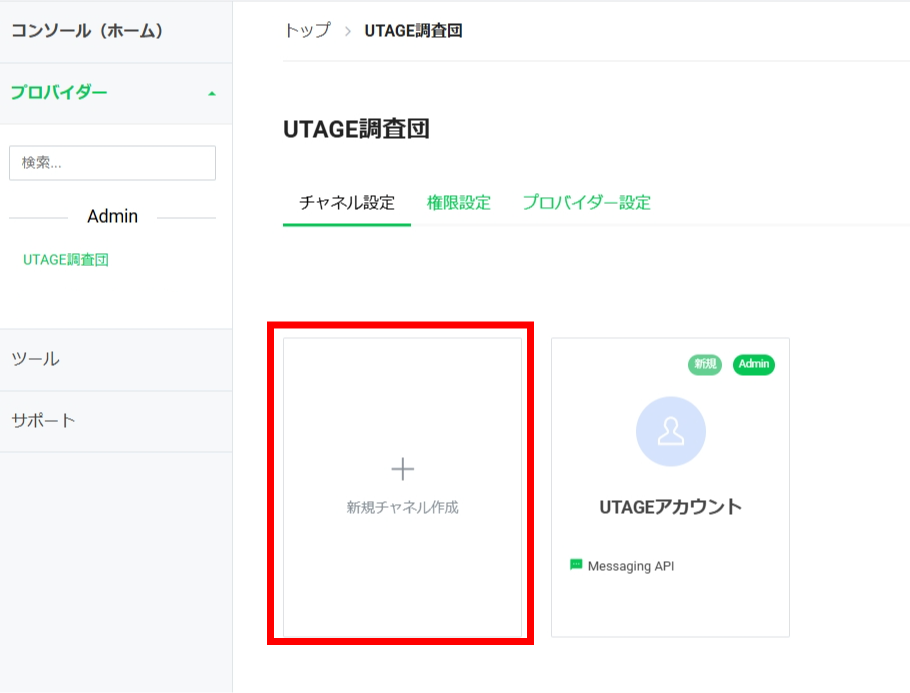Click the green Admin badge on card

tap(754, 364)
